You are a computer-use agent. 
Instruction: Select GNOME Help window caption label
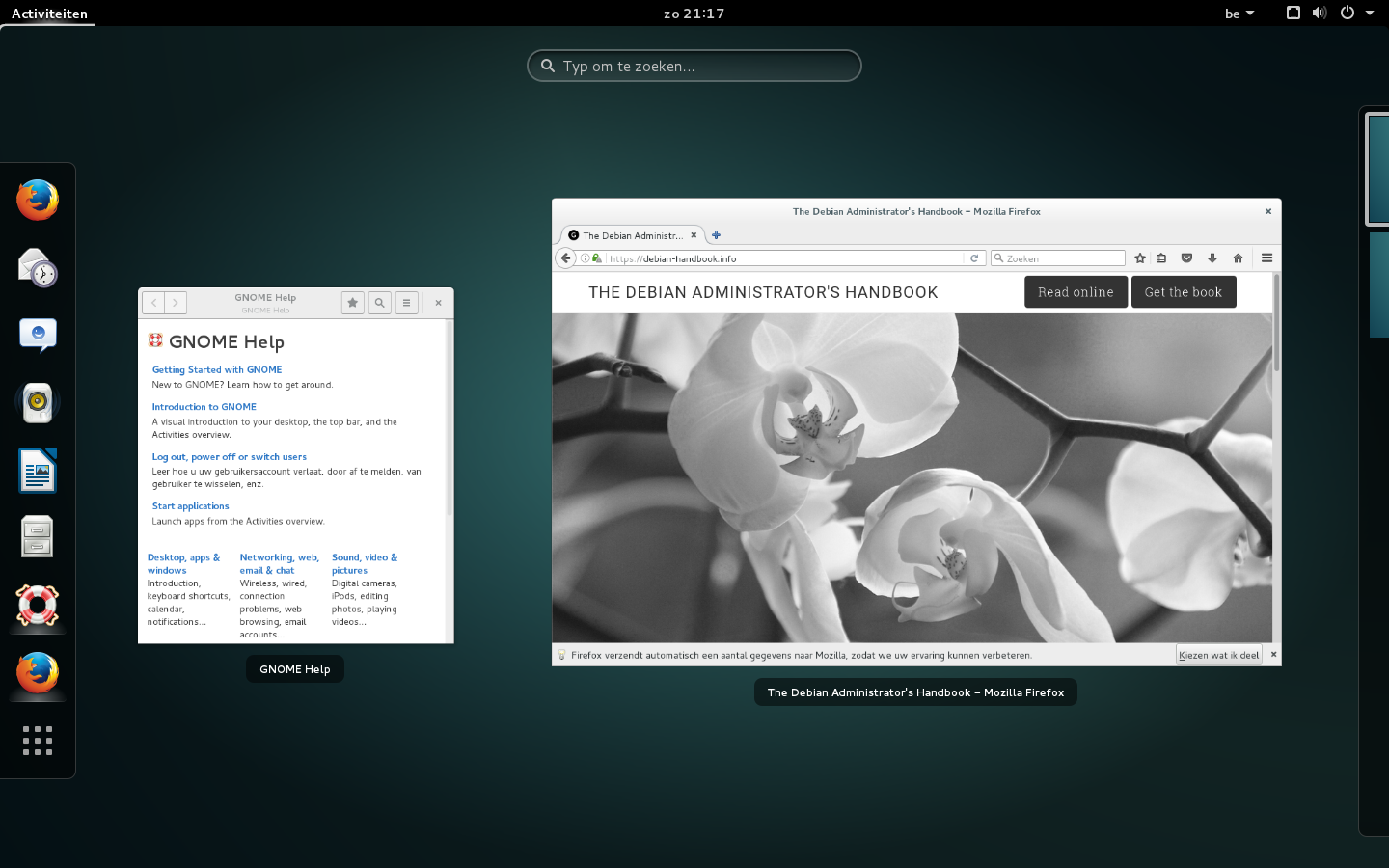pyautogui.click(x=295, y=669)
